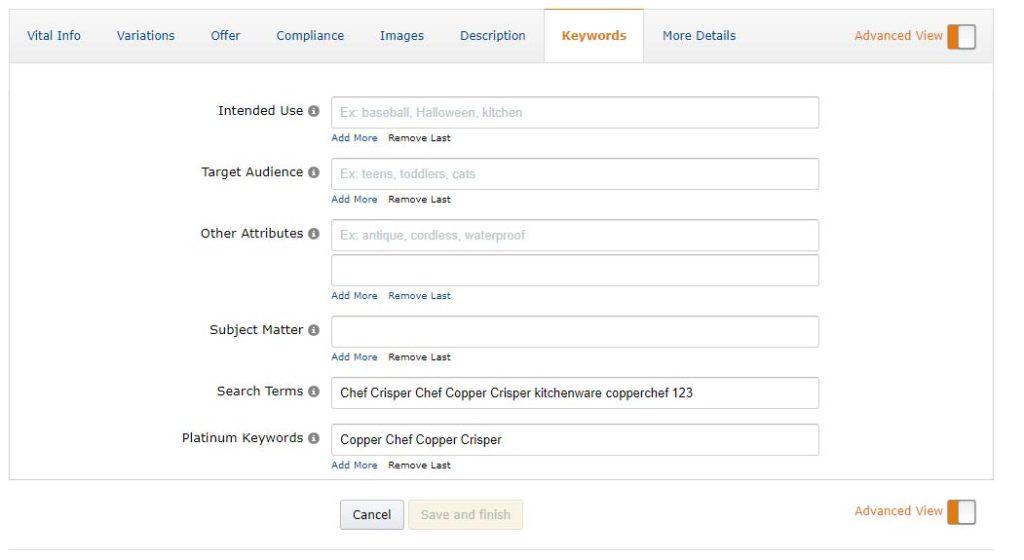Add More under Other Attributes
Screen dimensions: 1024x560
(354, 296)
